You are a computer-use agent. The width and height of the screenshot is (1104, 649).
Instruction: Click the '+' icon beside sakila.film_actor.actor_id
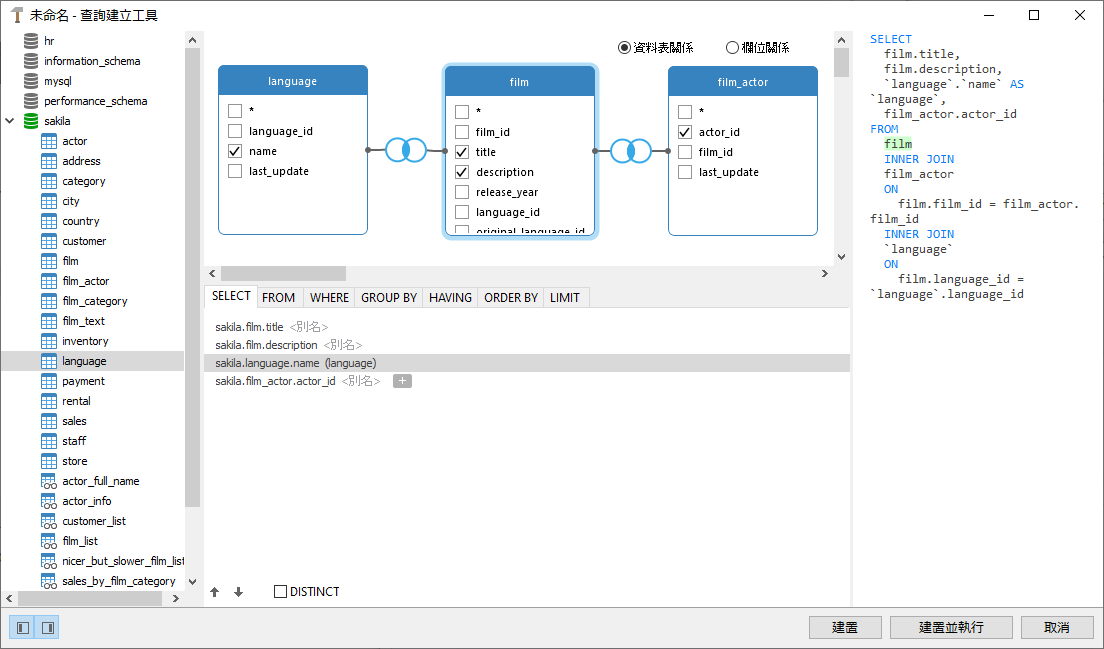tap(403, 381)
